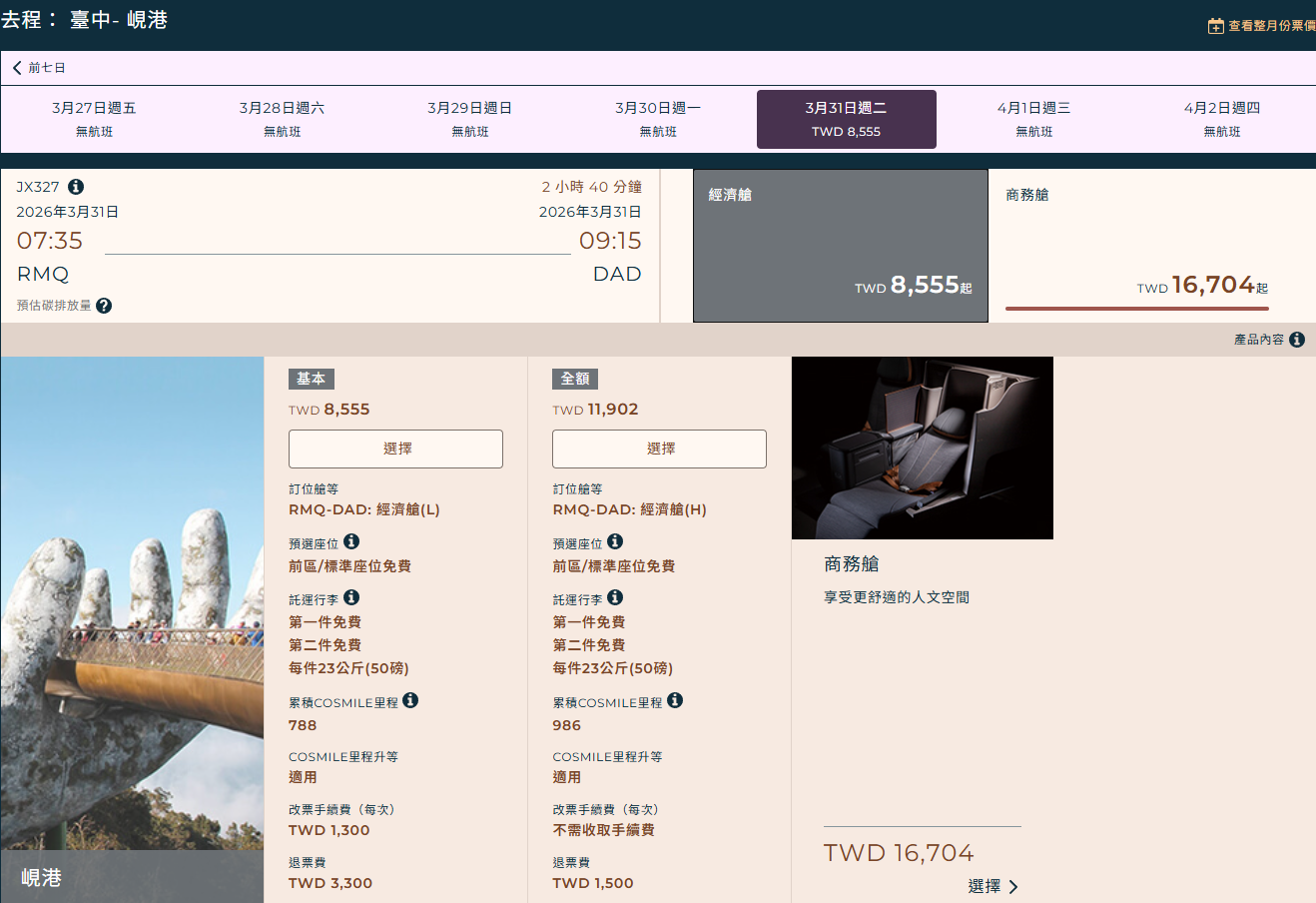Click the 商務艙 seat product image
This screenshot has height=903, width=1316.
tap(922, 448)
